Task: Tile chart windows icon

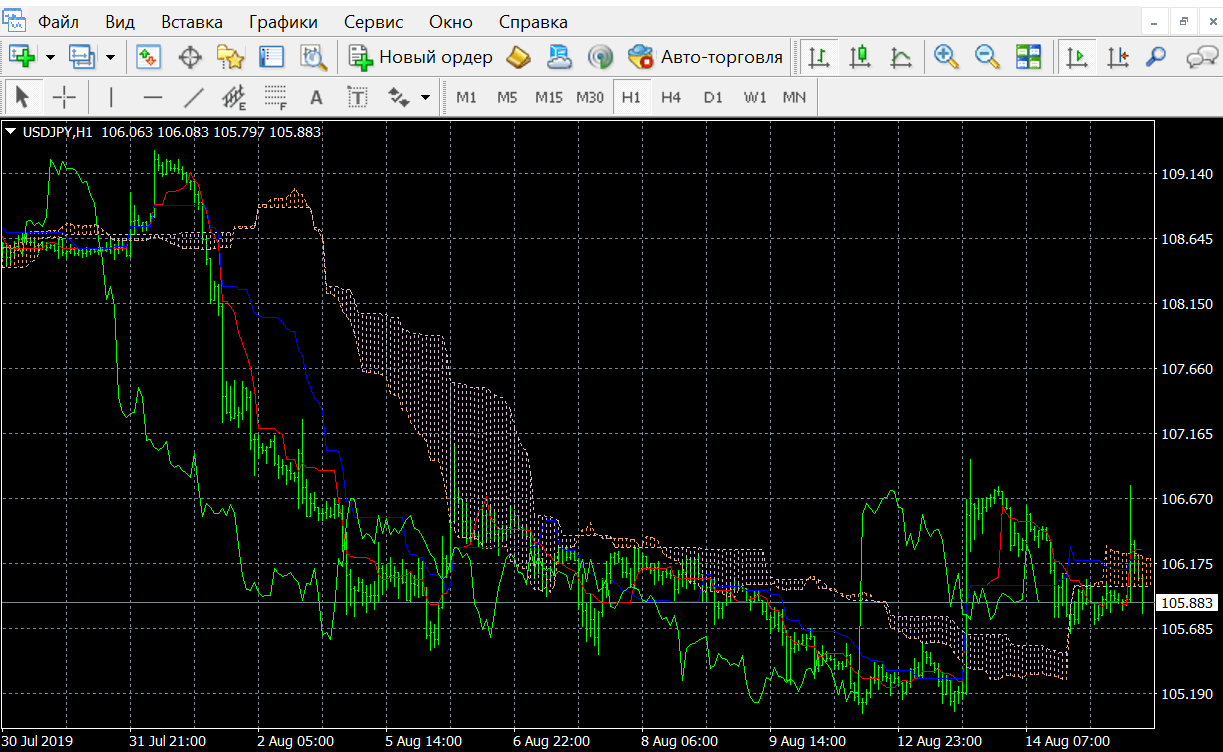Action: 1028,57
